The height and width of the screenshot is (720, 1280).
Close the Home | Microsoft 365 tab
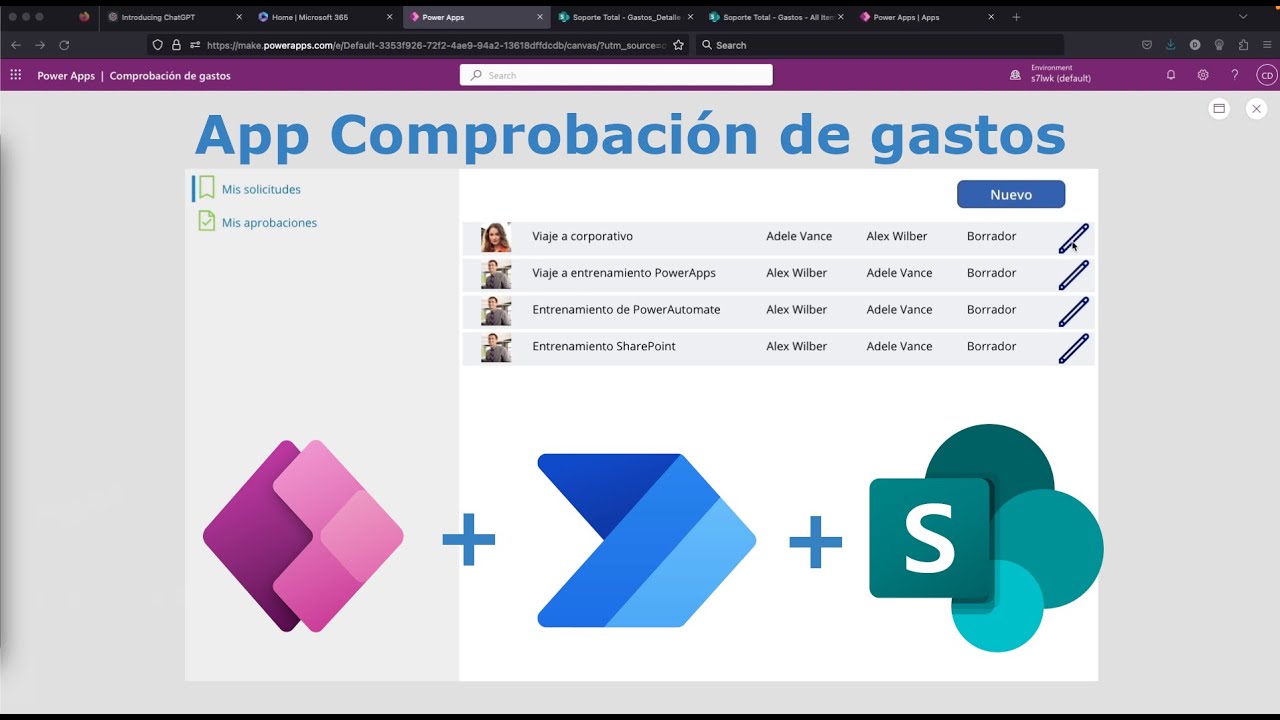click(x=389, y=17)
